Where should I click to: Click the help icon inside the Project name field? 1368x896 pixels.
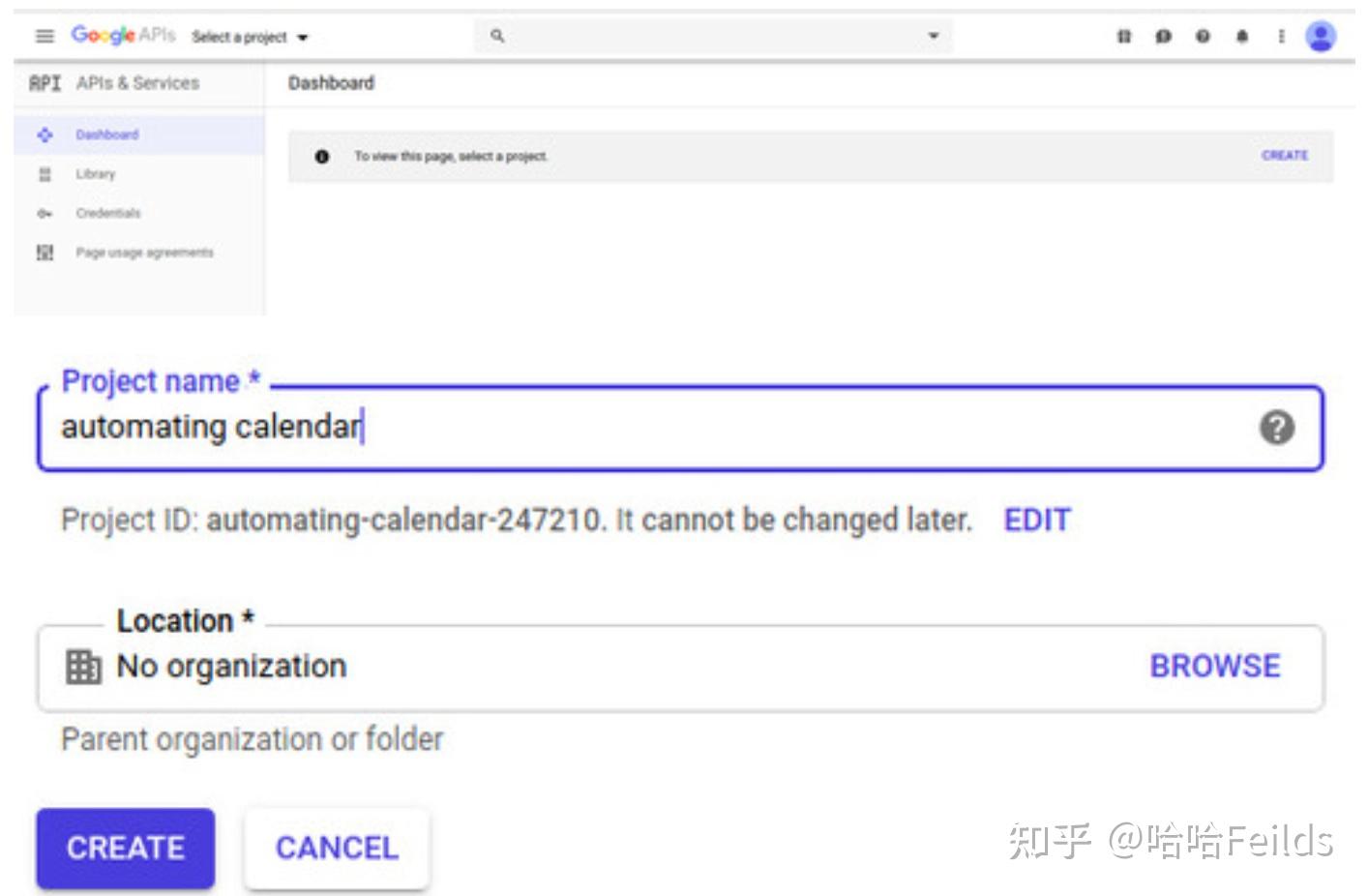(x=1276, y=427)
